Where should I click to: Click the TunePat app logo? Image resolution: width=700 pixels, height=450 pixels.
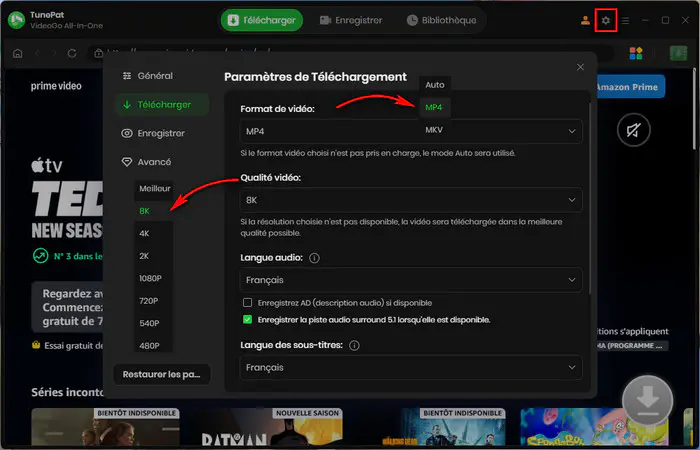17,20
